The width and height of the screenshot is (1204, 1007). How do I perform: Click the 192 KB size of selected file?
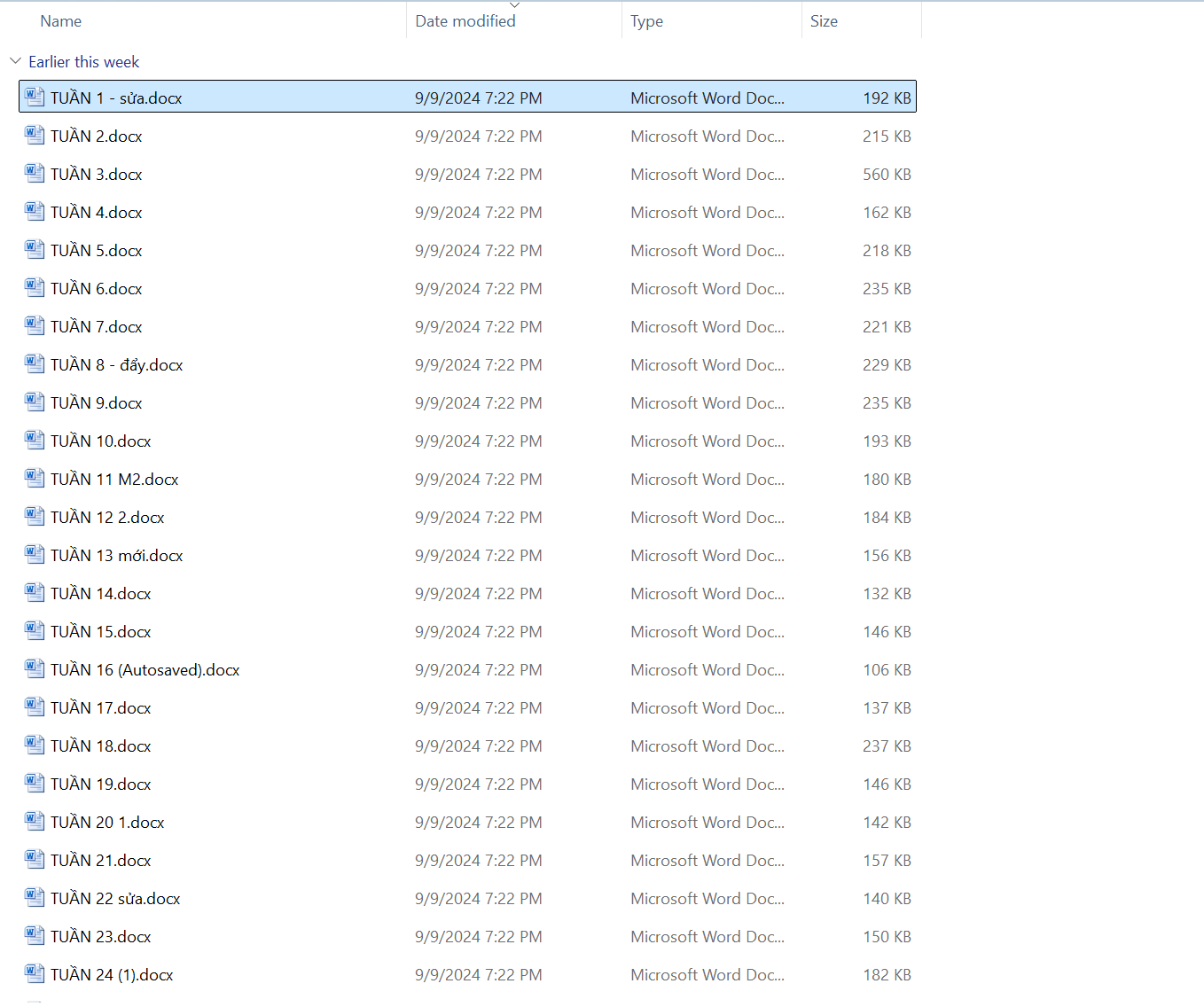(x=887, y=98)
